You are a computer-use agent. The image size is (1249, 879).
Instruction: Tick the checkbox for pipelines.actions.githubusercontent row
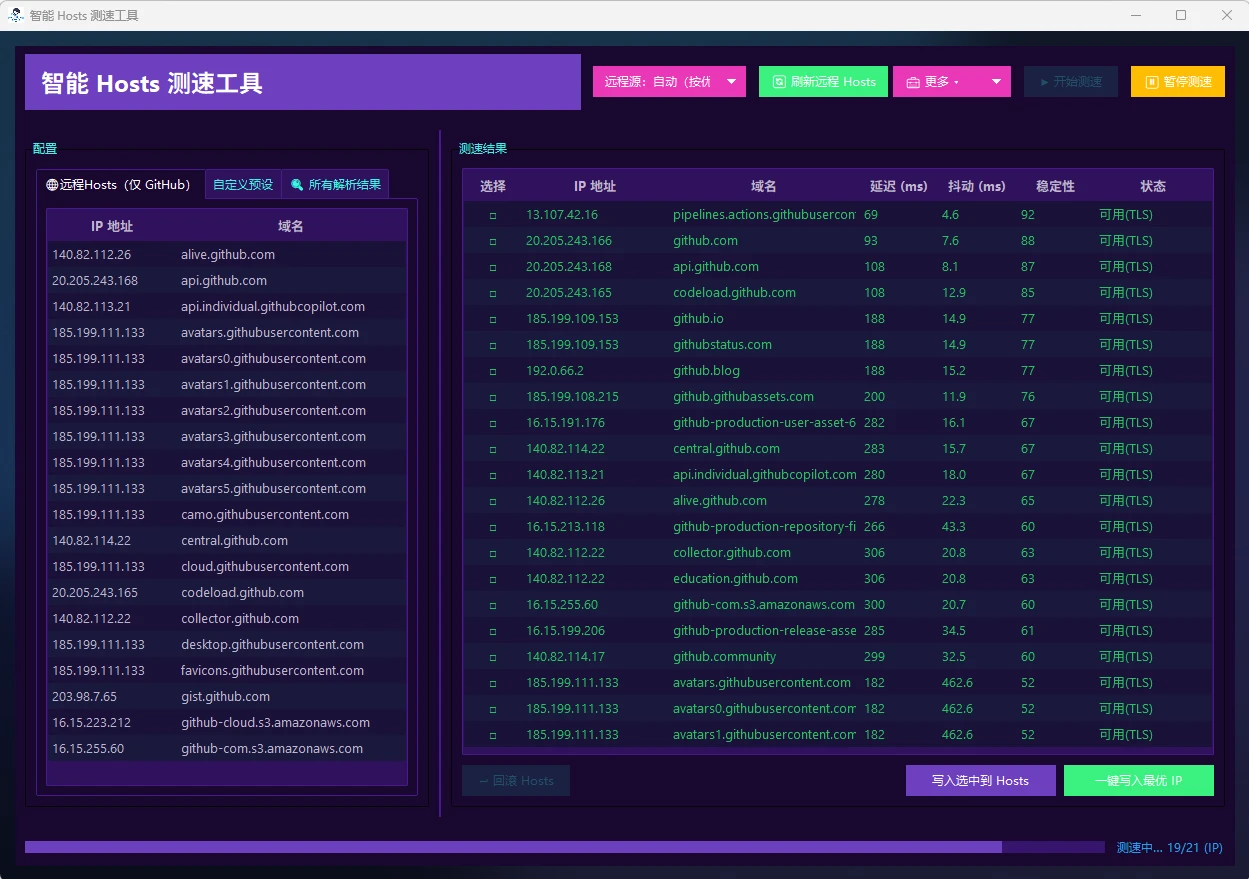pos(492,215)
